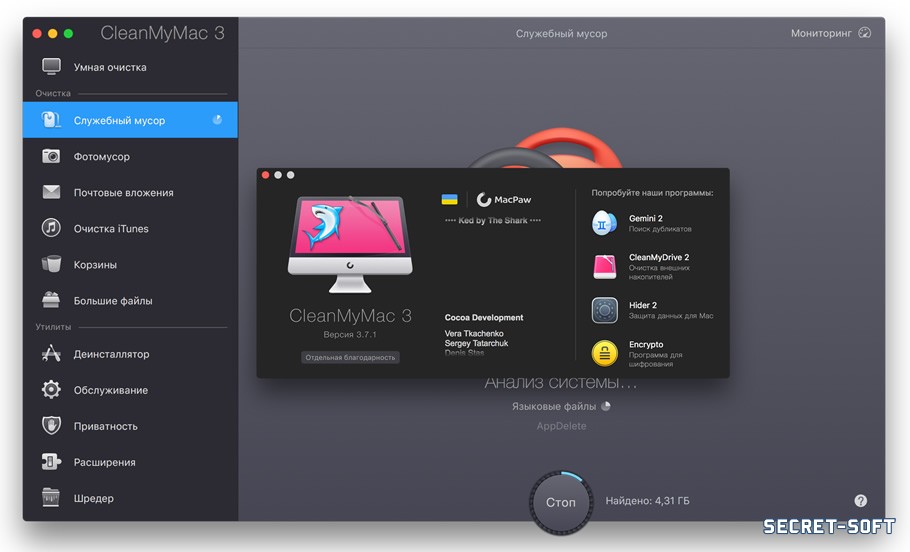Click the Ukrainian flag icon

pos(449,200)
